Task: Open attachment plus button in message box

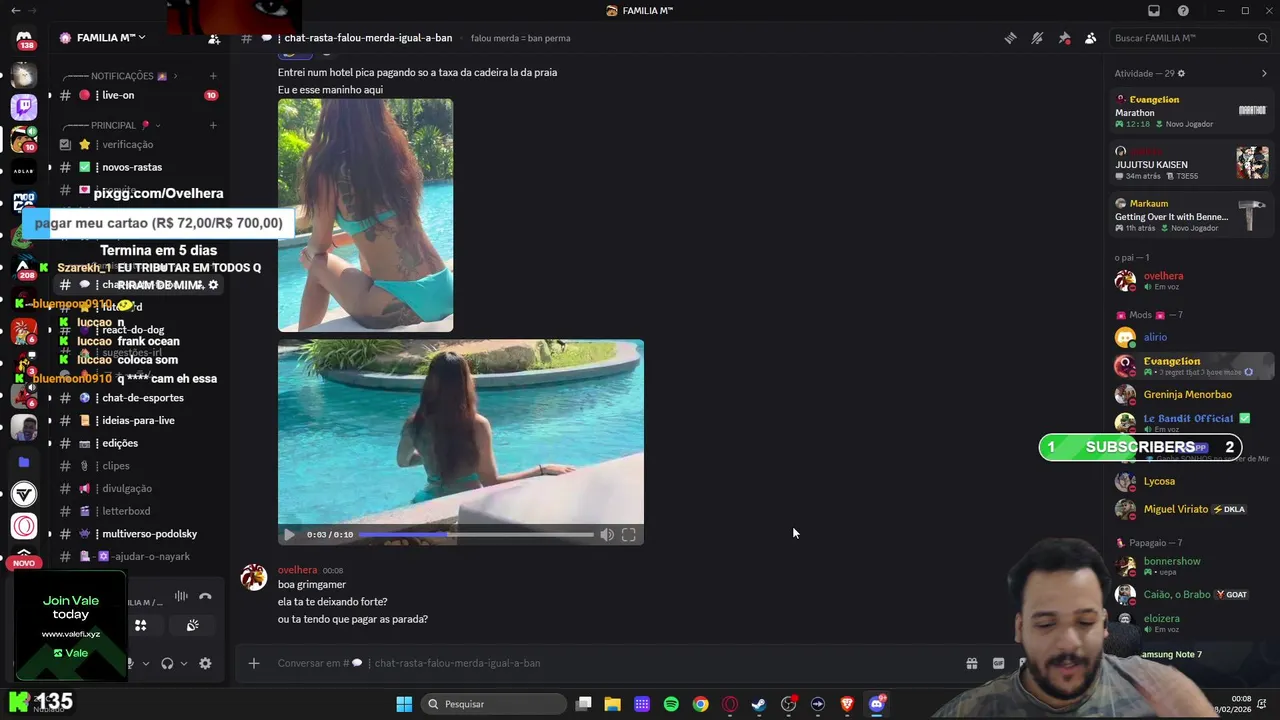Action: 254,663
